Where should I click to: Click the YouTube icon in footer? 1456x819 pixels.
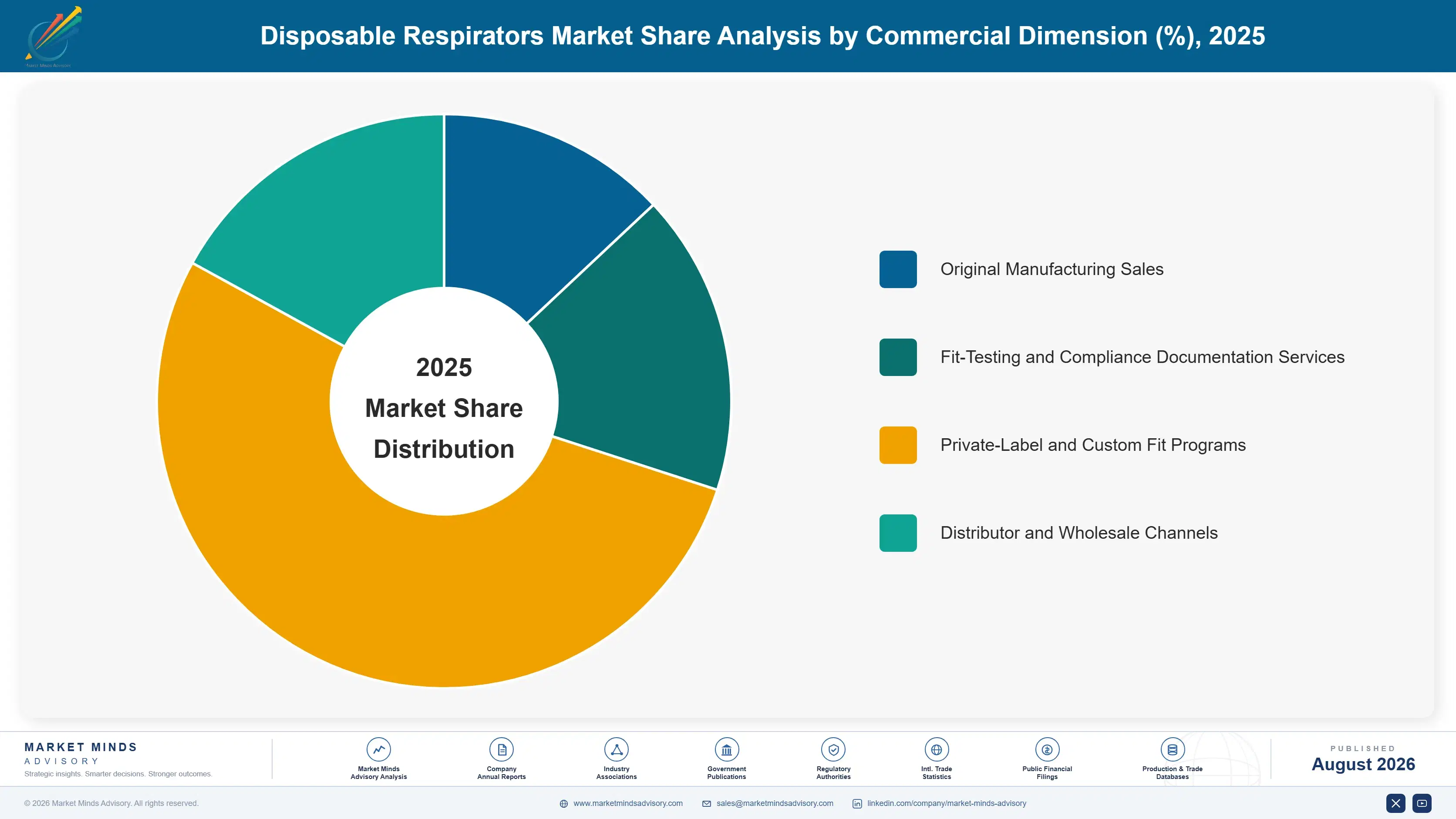point(1422,803)
